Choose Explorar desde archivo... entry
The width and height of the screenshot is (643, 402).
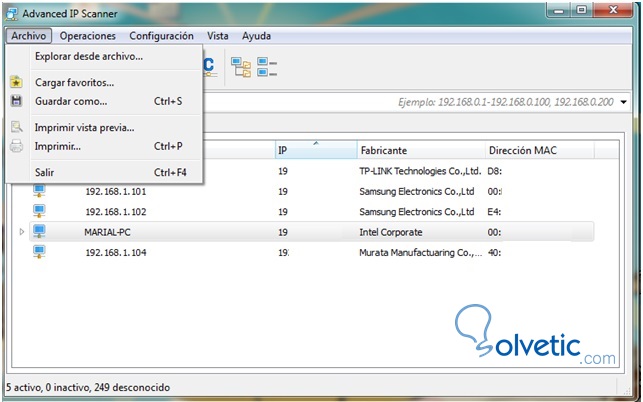tap(105, 57)
